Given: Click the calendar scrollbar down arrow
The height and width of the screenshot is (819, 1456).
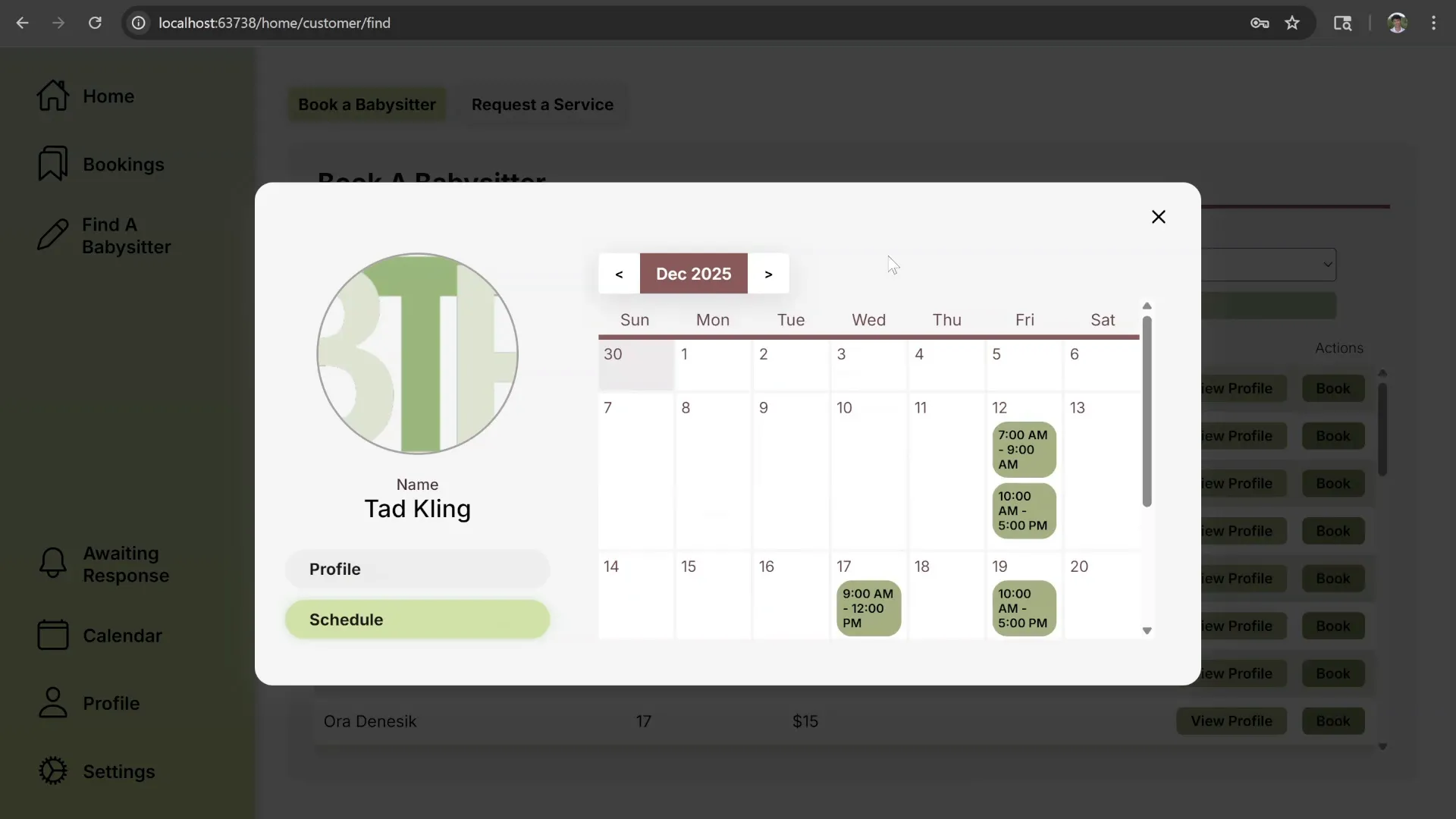Looking at the screenshot, I should tap(1147, 631).
